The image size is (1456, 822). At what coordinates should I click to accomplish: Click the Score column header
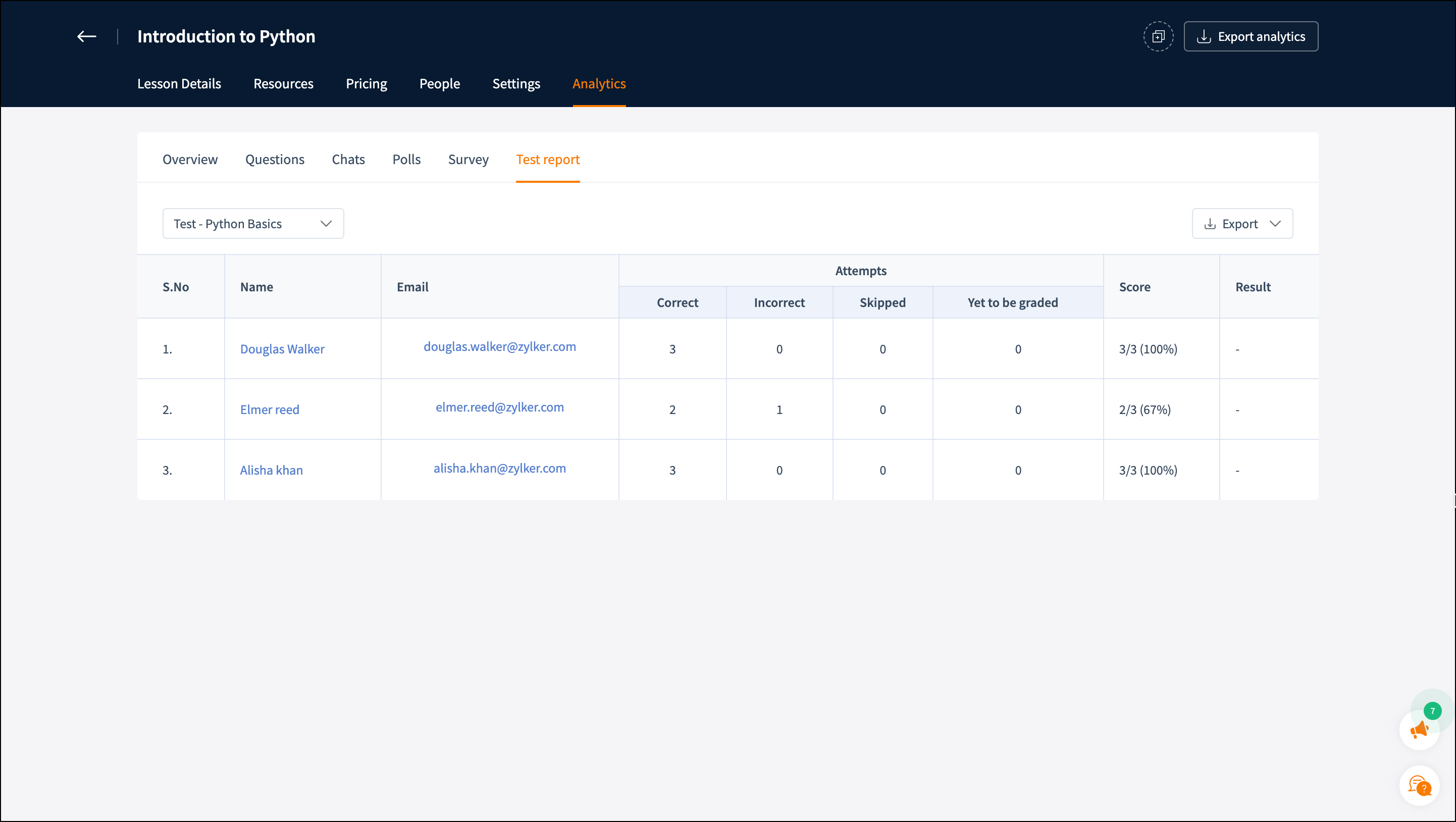(x=1134, y=287)
